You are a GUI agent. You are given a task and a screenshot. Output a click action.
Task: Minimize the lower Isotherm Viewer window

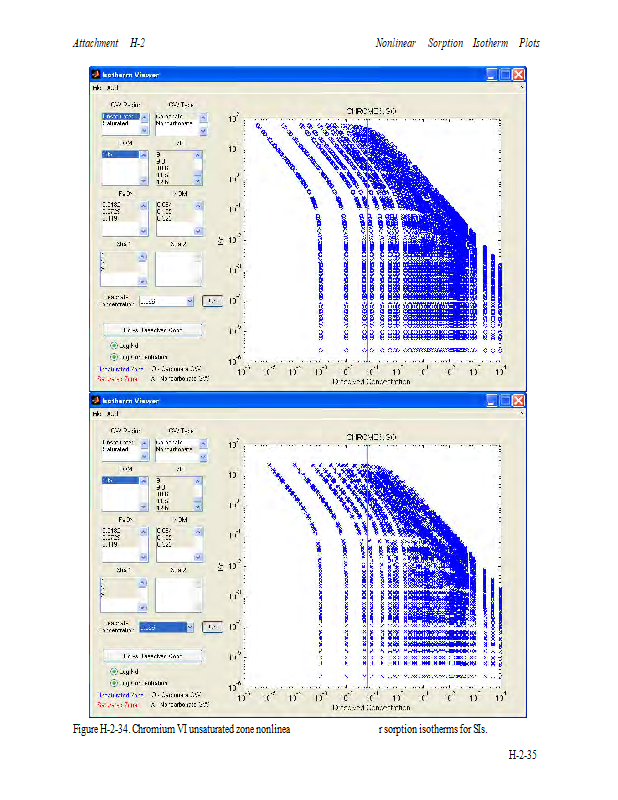click(x=492, y=401)
